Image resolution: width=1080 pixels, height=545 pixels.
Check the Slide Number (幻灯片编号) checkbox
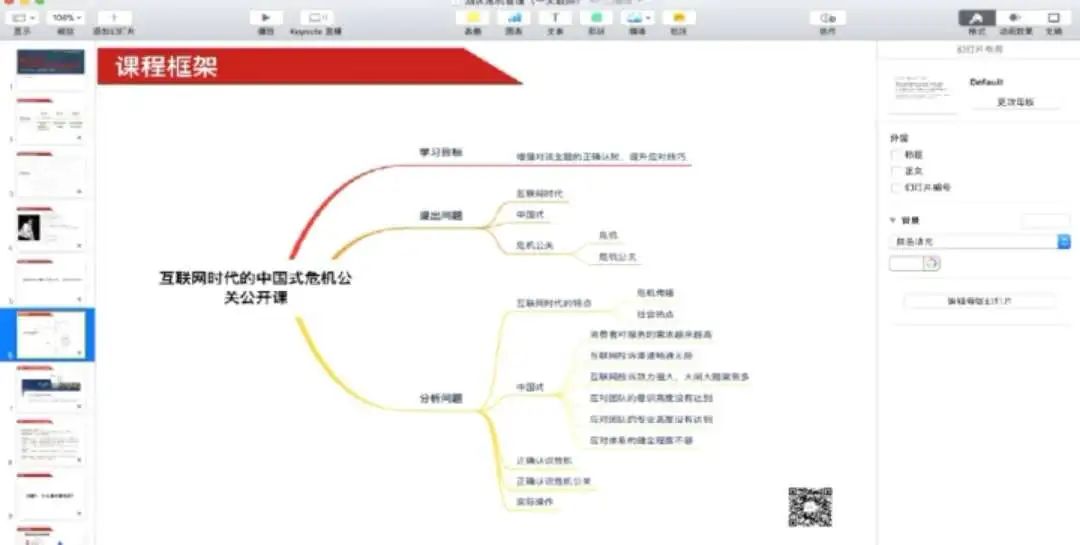coord(895,187)
